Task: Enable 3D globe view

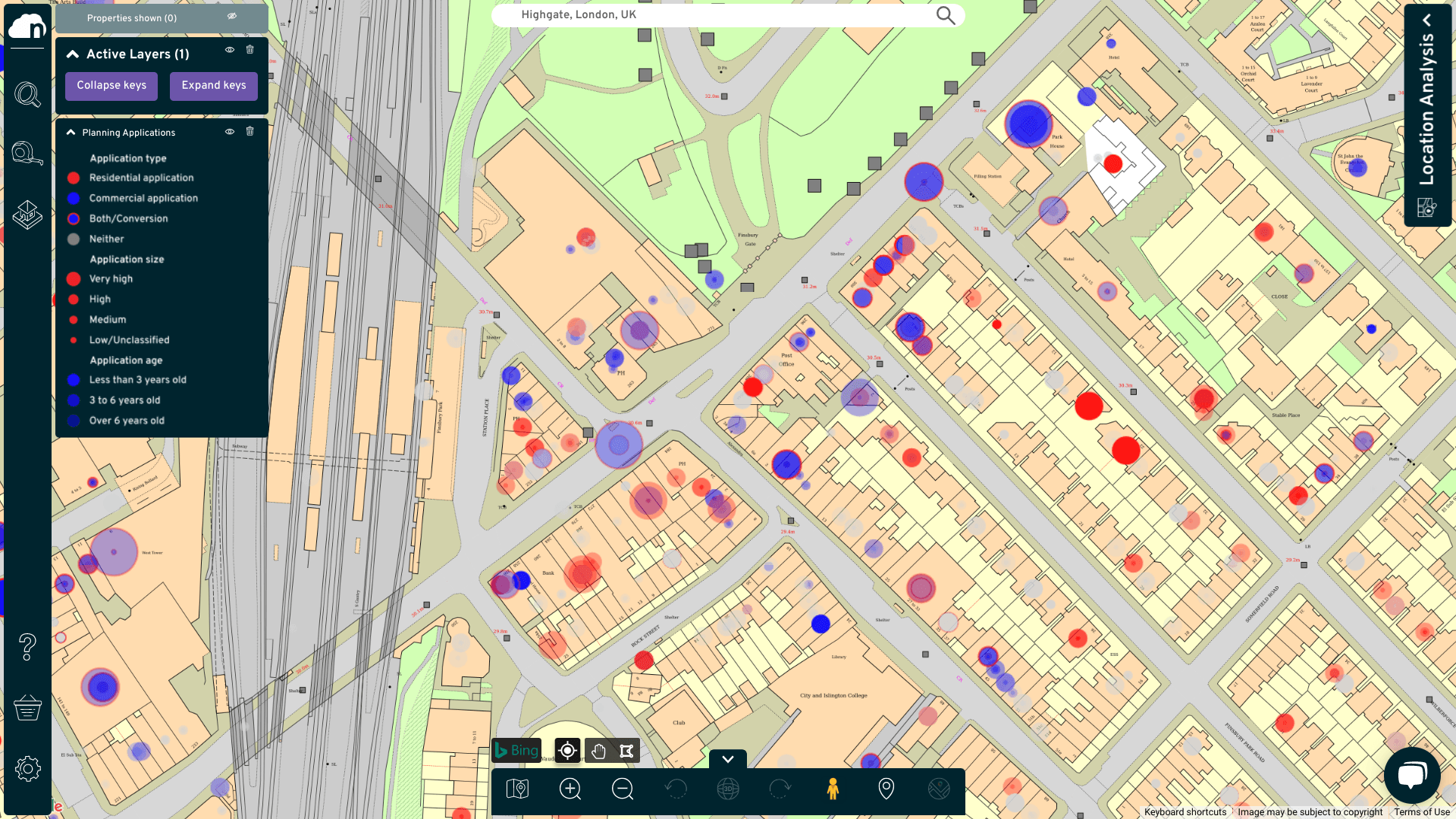Action: click(x=727, y=789)
